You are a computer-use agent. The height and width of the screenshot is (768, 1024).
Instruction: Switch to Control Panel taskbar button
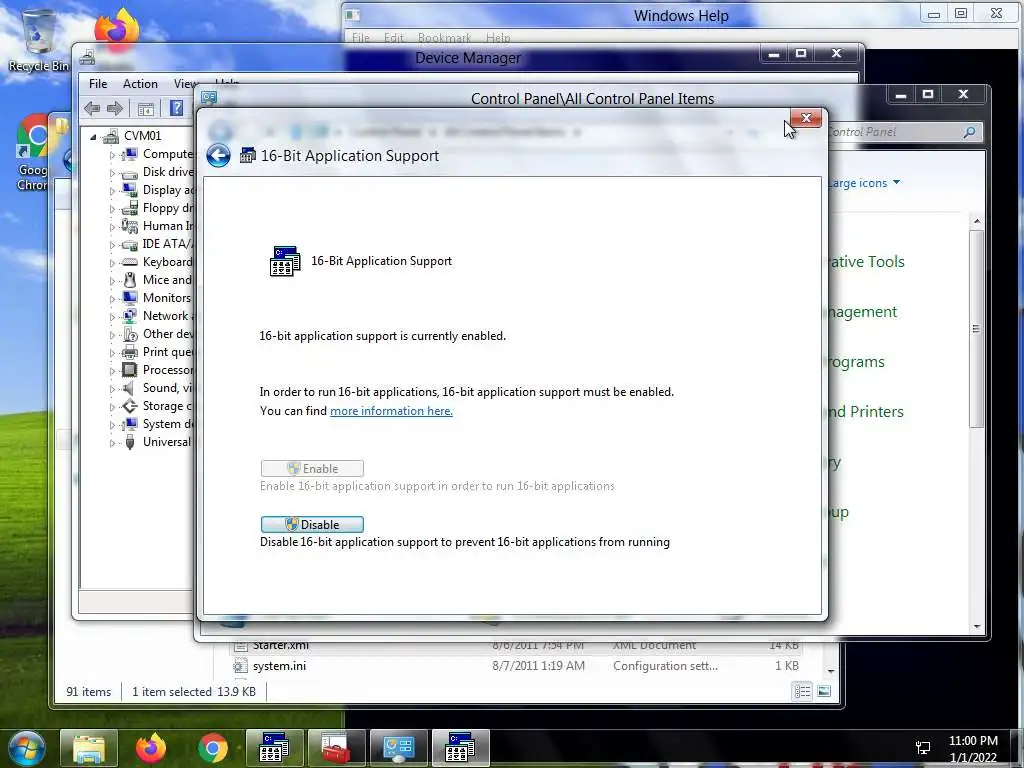(x=398, y=748)
